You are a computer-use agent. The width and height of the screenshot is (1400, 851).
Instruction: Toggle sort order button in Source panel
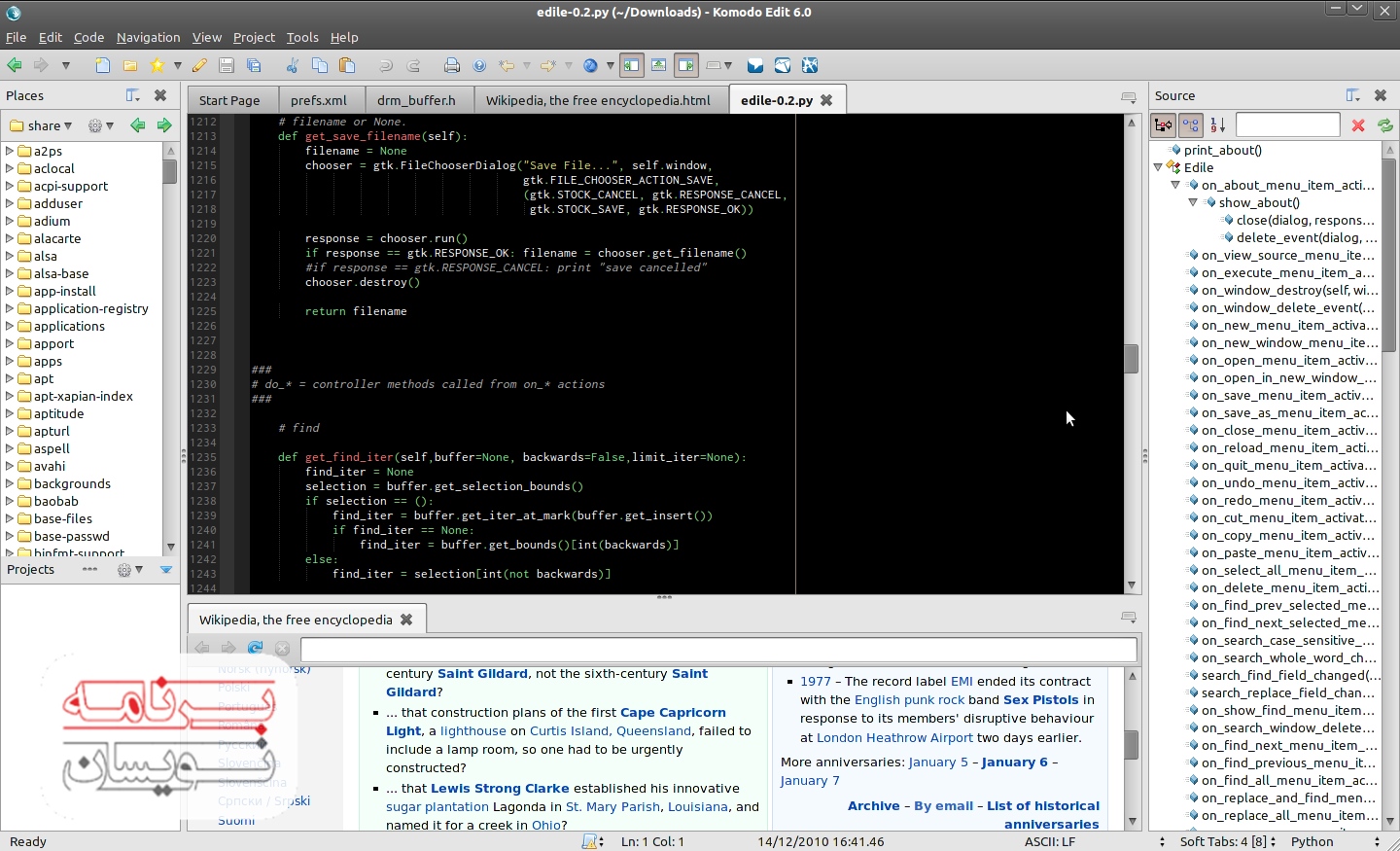1218,124
